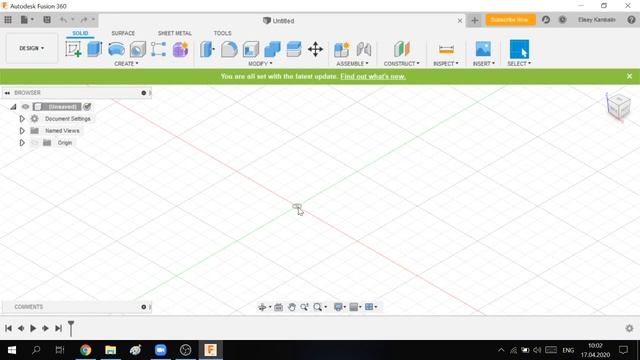
Task: Undo the last action
Action: pos(63,20)
